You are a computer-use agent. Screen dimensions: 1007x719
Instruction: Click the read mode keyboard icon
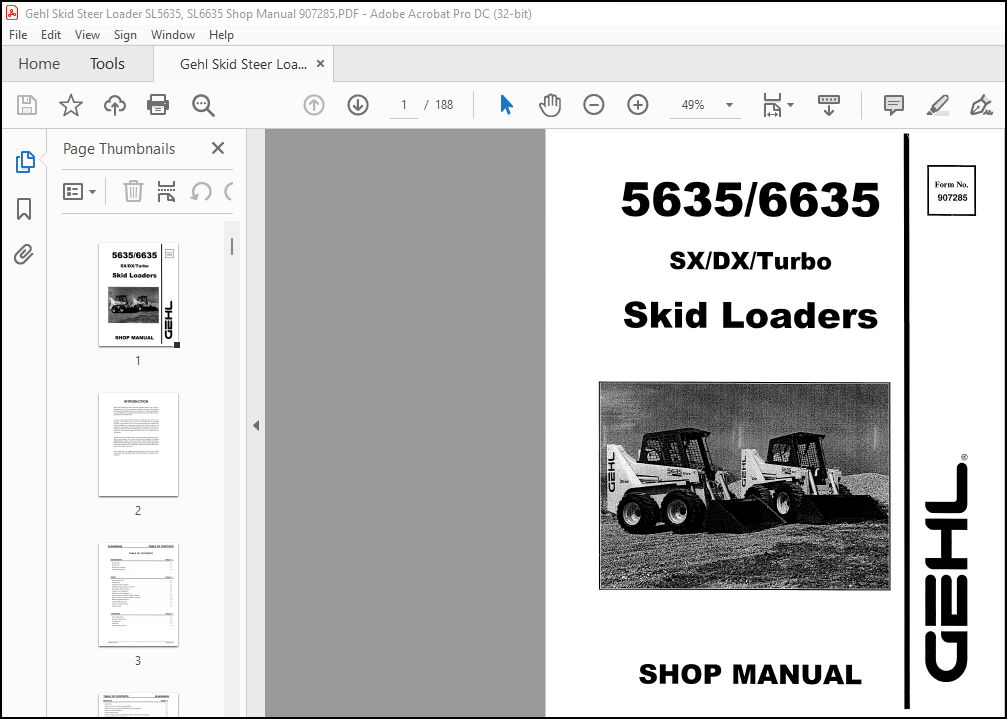click(x=828, y=105)
